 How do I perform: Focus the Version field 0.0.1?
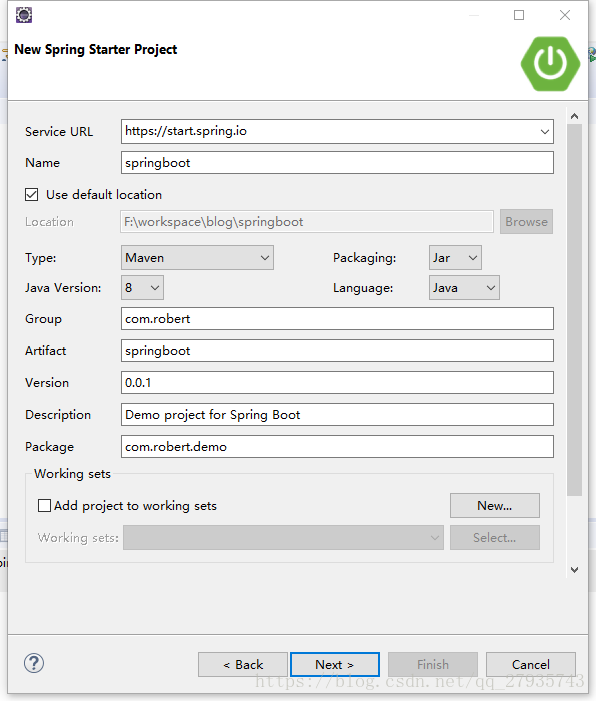click(337, 383)
